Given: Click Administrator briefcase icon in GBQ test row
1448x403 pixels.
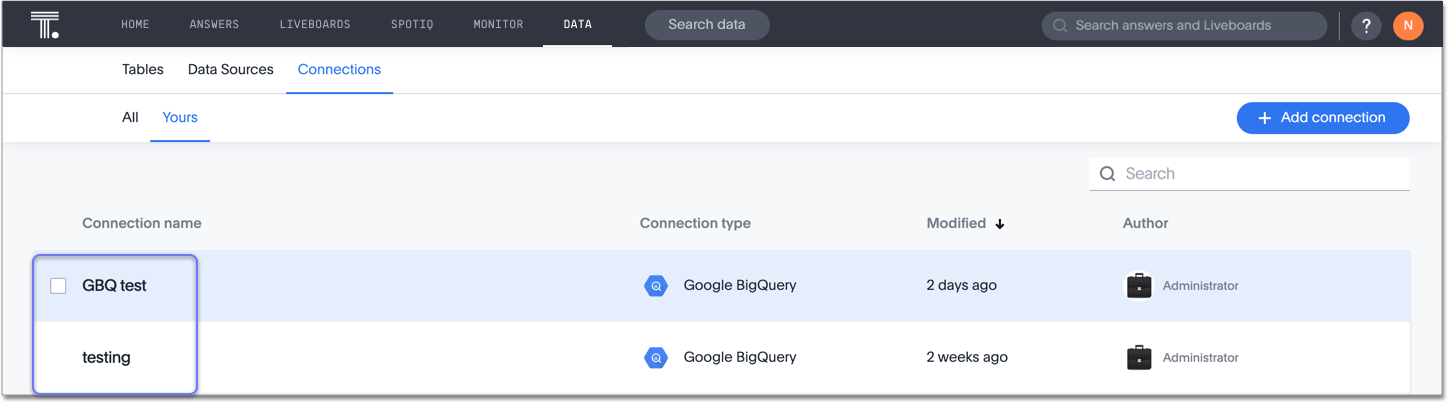Looking at the screenshot, I should (1138, 286).
